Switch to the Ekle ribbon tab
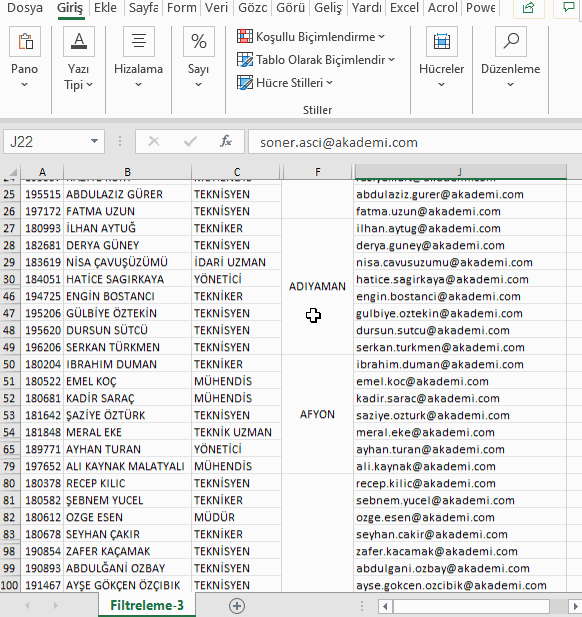The width and height of the screenshot is (582, 617). [105, 8]
